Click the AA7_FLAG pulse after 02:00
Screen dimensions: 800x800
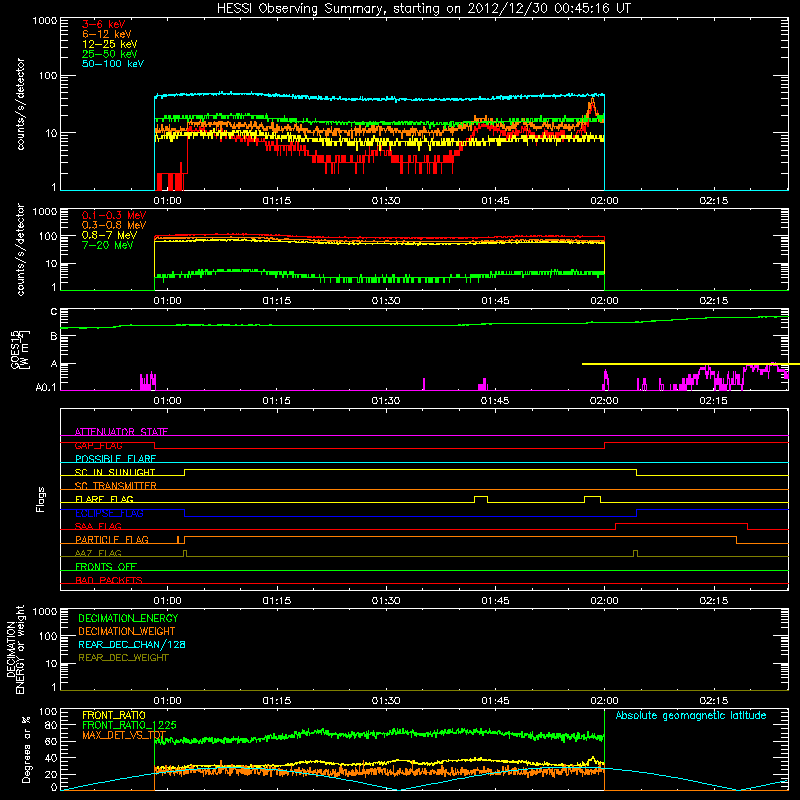tap(635, 553)
